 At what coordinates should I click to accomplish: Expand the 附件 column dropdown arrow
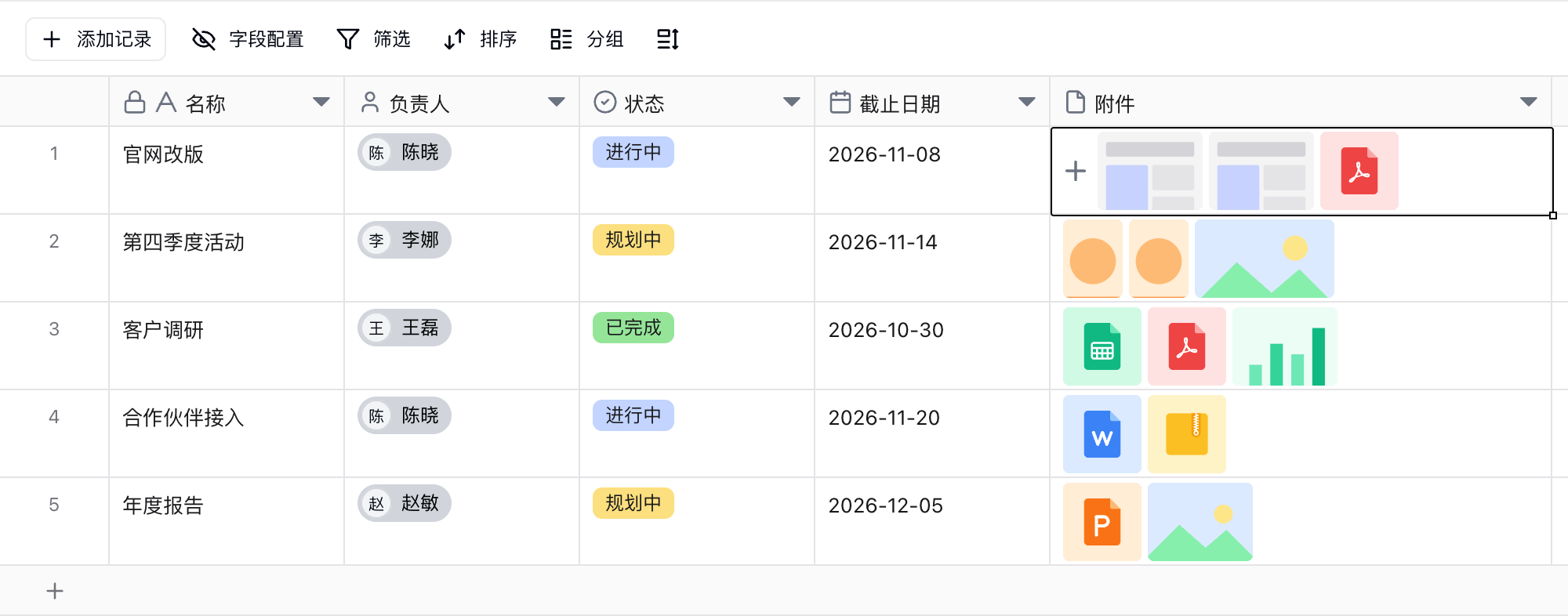1529,103
